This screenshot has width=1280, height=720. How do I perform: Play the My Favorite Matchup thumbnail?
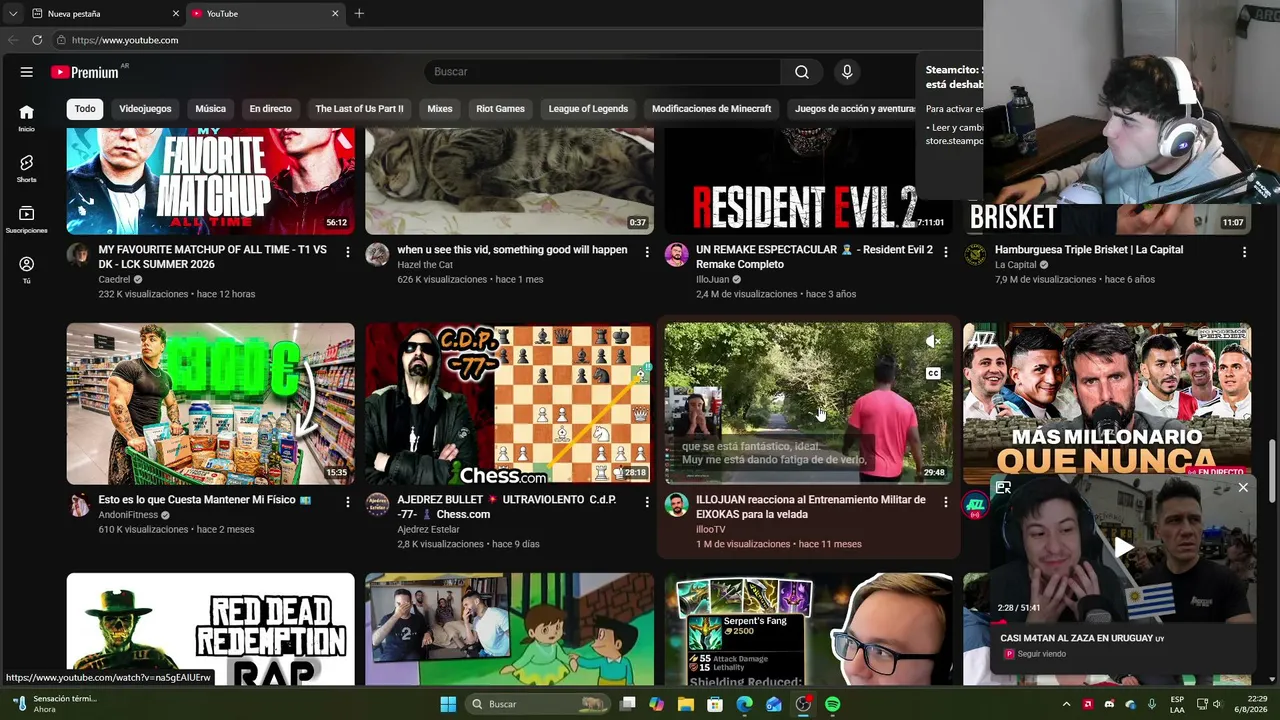211,181
